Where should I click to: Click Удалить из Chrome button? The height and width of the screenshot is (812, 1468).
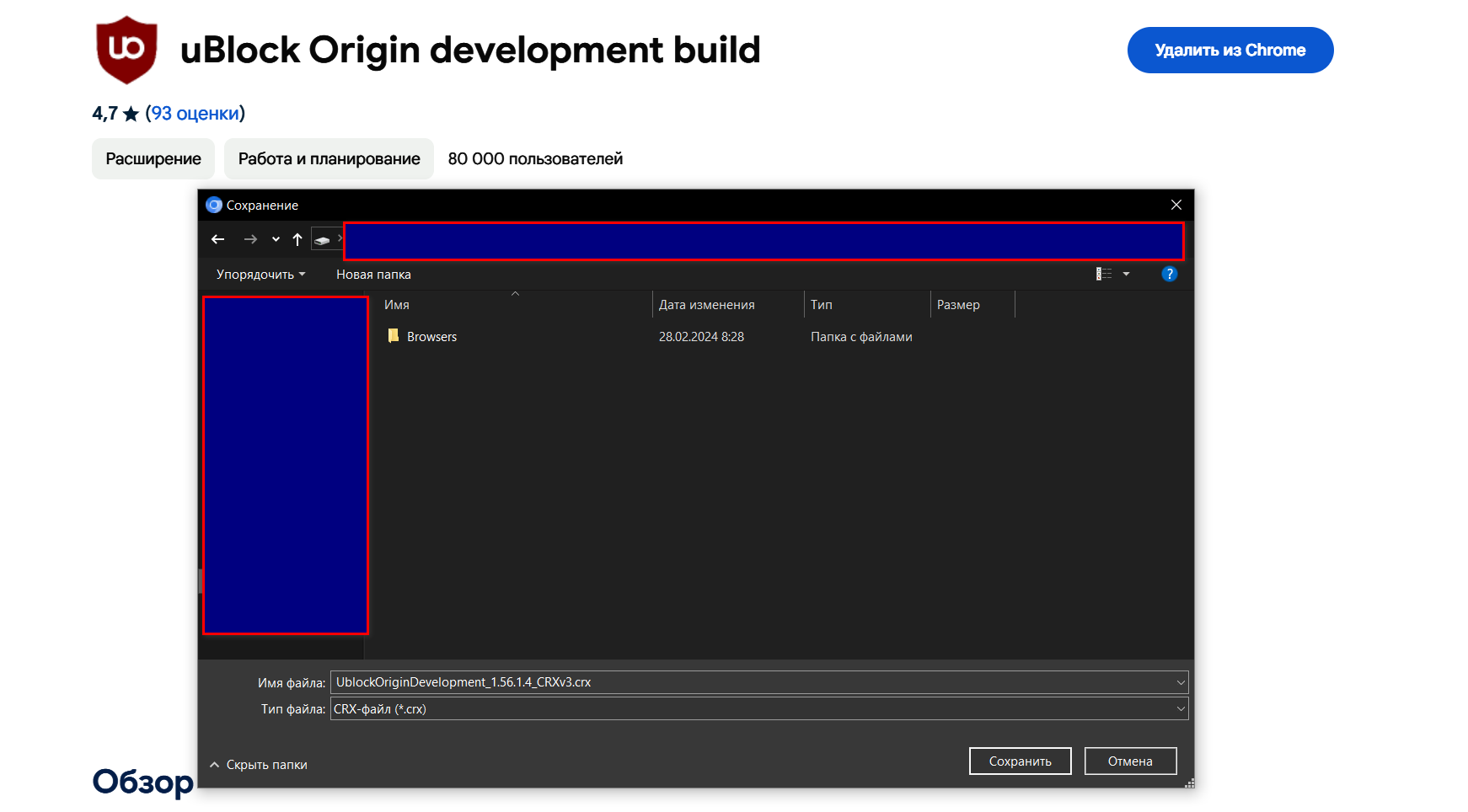pyautogui.click(x=1230, y=50)
